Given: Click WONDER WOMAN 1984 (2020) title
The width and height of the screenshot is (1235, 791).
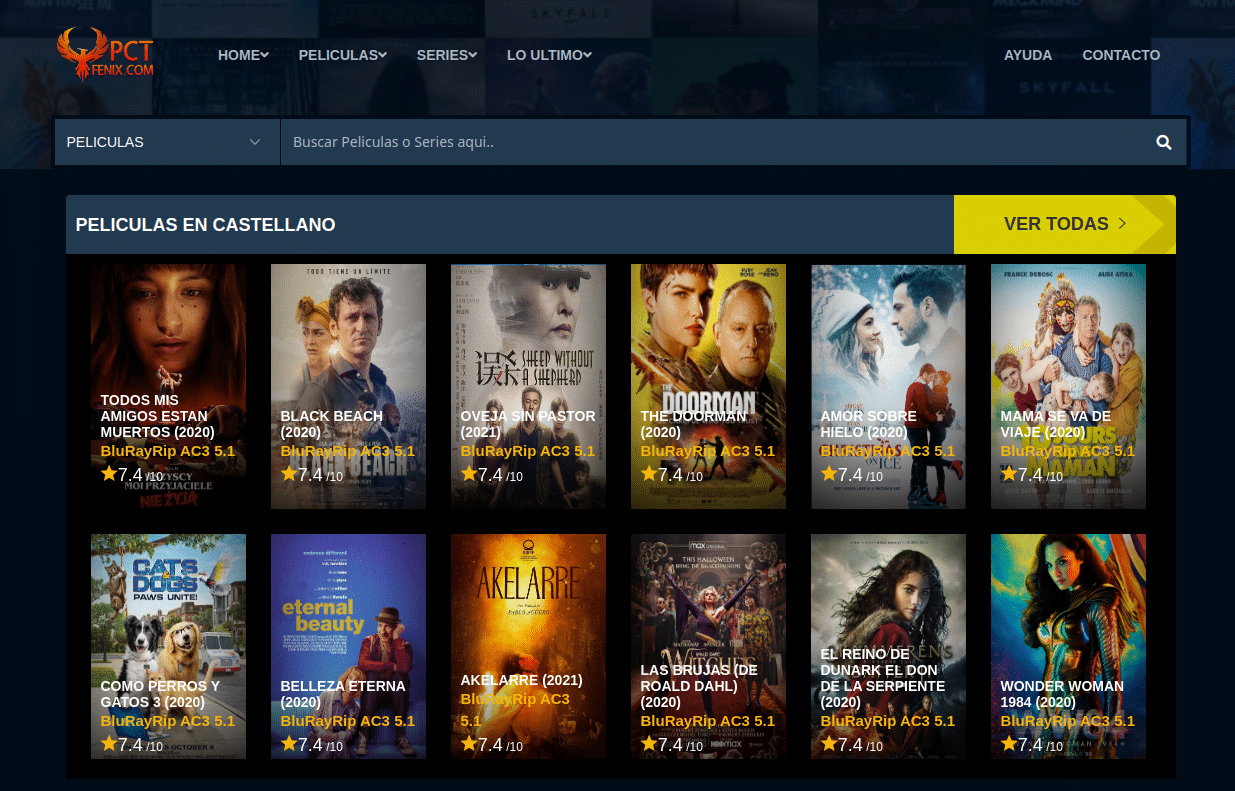Looking at the screenshot, I should [1062, 694].
